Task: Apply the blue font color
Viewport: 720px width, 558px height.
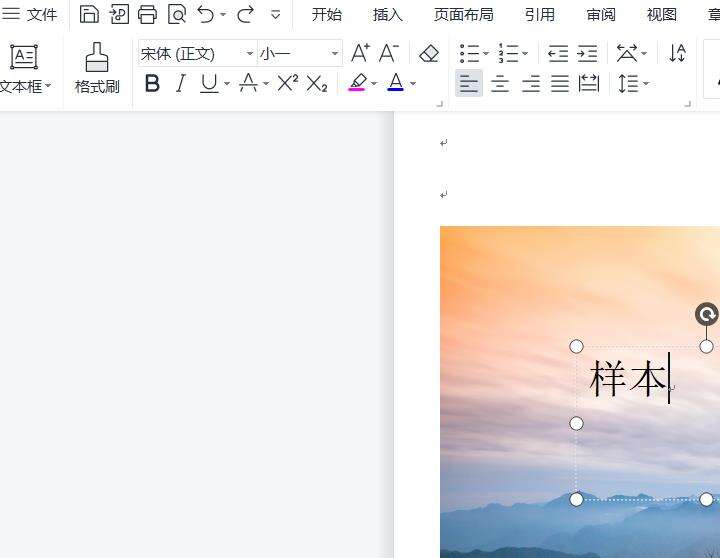Action: tap(395, 83)
